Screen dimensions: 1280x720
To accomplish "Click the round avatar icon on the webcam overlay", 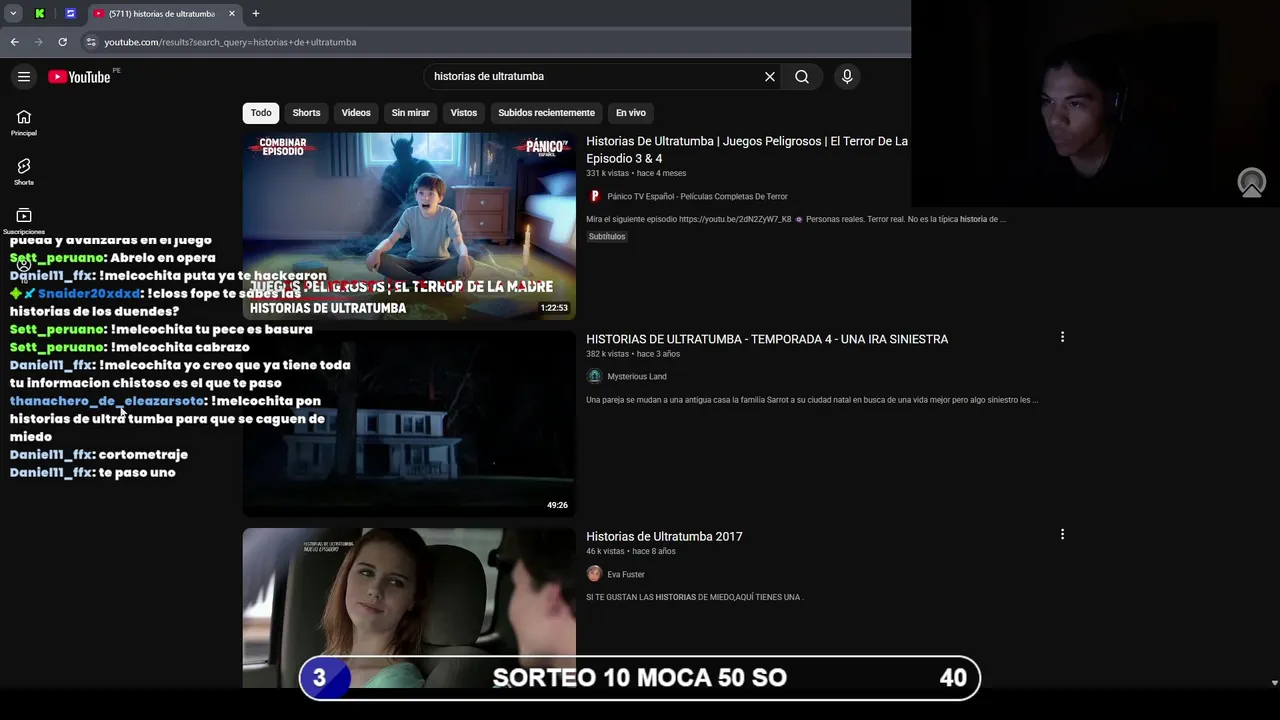I will 1252,183.
